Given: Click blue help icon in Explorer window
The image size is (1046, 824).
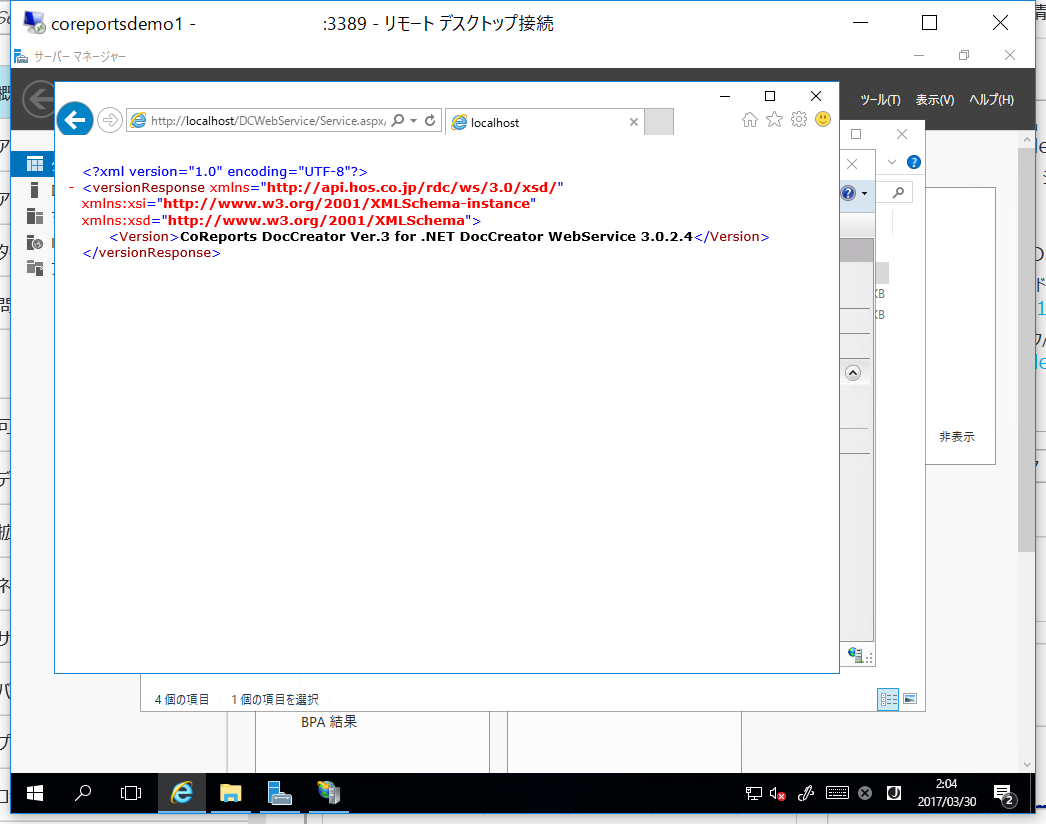Looking at the screenshot, I should (x=914, y=162).
